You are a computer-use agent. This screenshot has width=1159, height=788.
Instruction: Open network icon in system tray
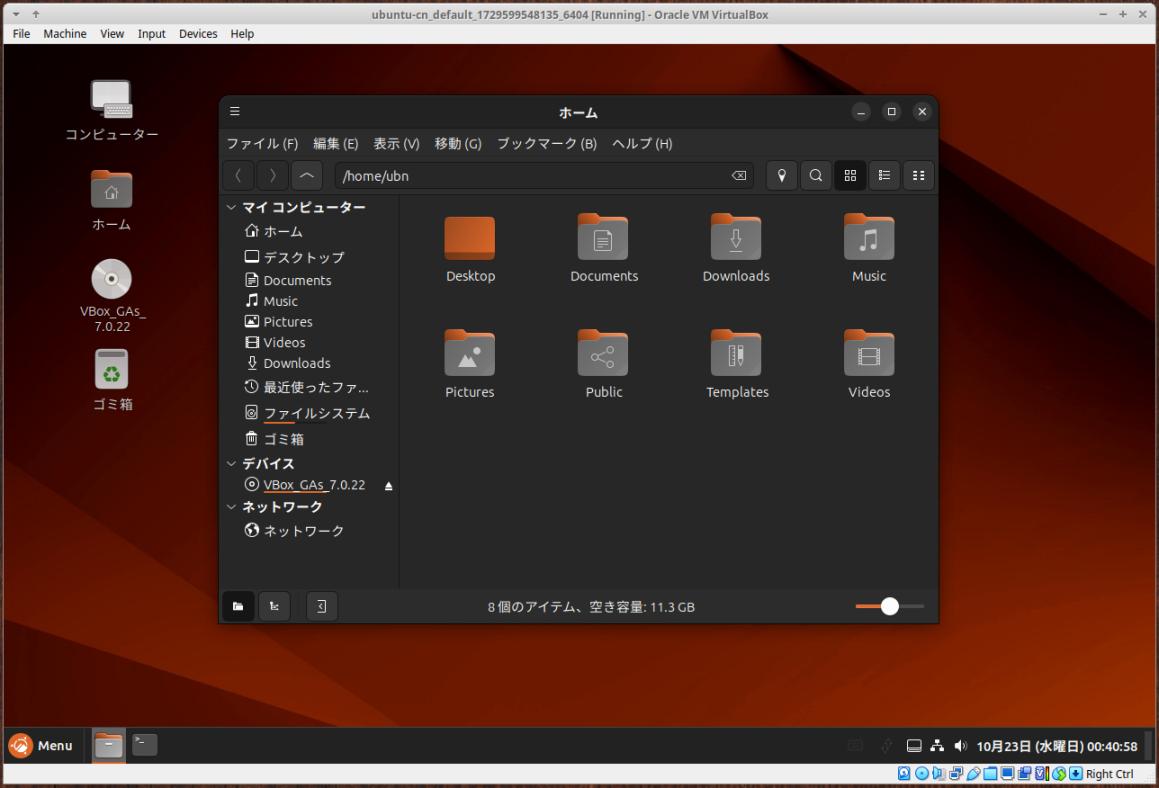tap(937, 746)
